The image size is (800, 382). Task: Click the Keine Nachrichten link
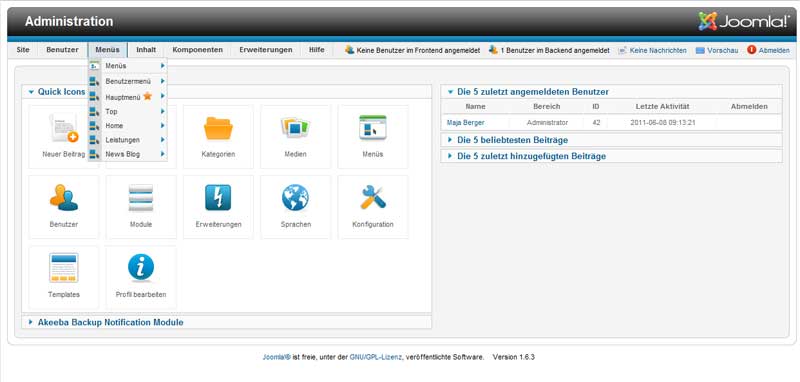(658, 50)
